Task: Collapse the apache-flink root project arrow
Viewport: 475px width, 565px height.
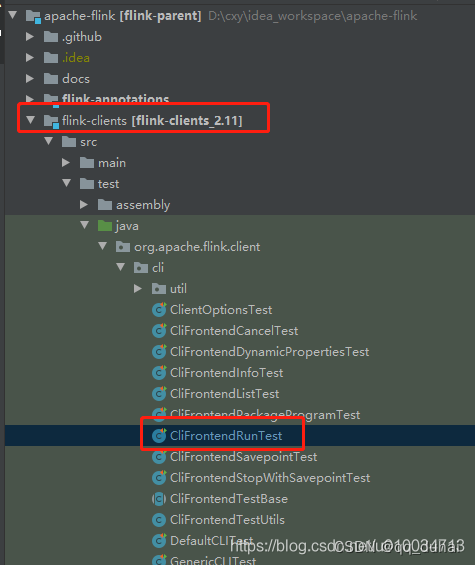Action: (x=13, y=15)
